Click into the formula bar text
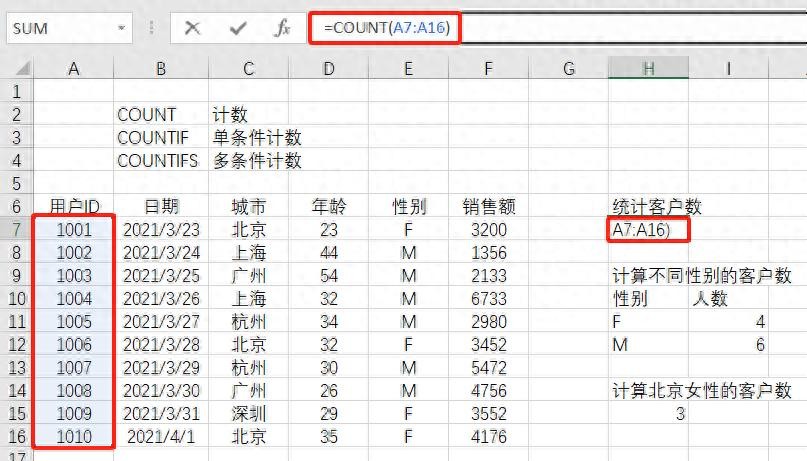Viewport: 807px width, 461px height. 387,27
